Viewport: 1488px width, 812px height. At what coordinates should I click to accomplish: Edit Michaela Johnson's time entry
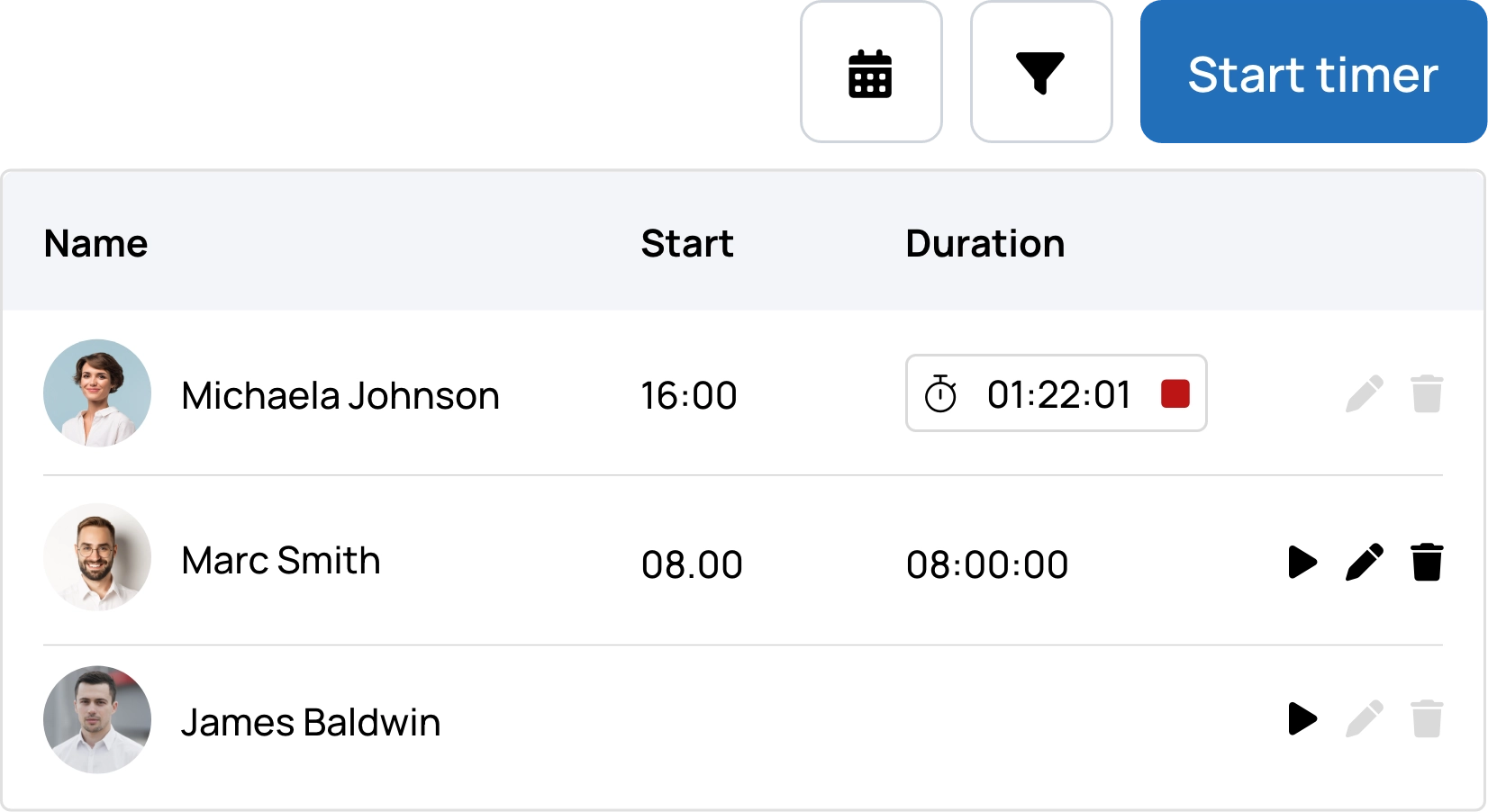click(x=1365, y=393)
